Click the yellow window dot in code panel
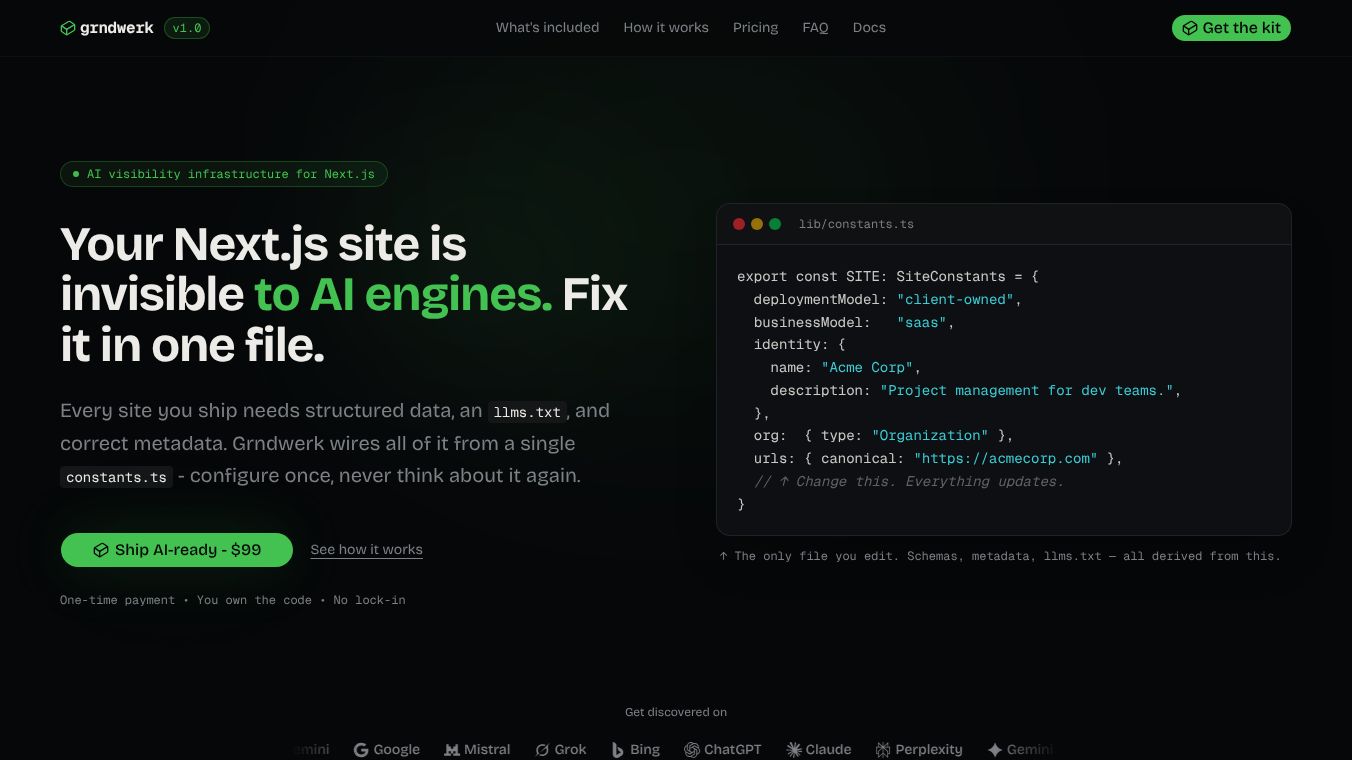This screenshot has width=1352, height=760. [757, 224]
